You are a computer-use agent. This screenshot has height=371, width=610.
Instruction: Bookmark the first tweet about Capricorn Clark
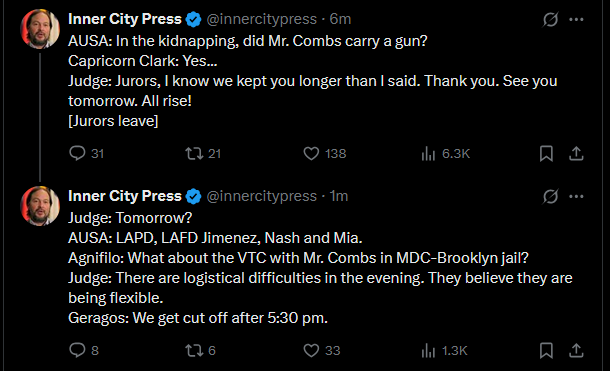click(546, 153)
